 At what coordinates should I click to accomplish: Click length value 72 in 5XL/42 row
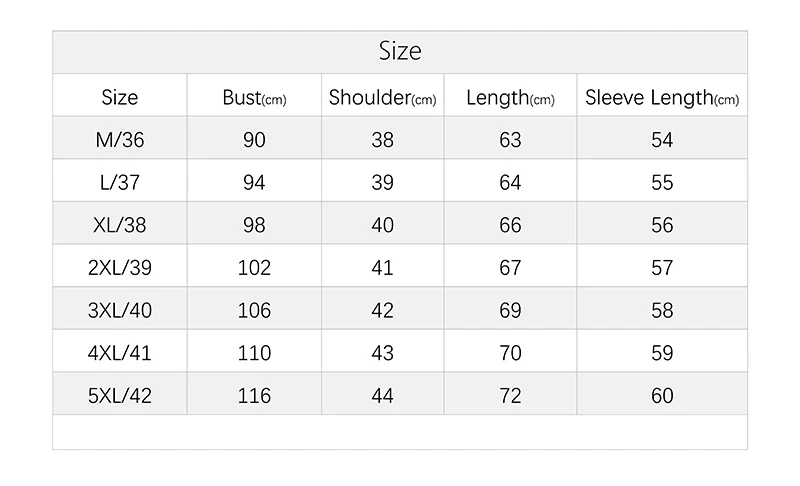[x=510, y=396]
